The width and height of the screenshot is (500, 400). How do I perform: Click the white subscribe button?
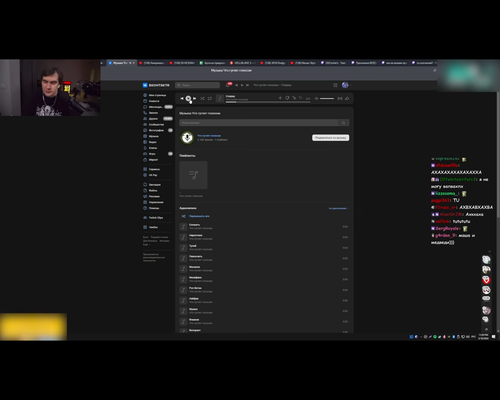tap(331, 138)
